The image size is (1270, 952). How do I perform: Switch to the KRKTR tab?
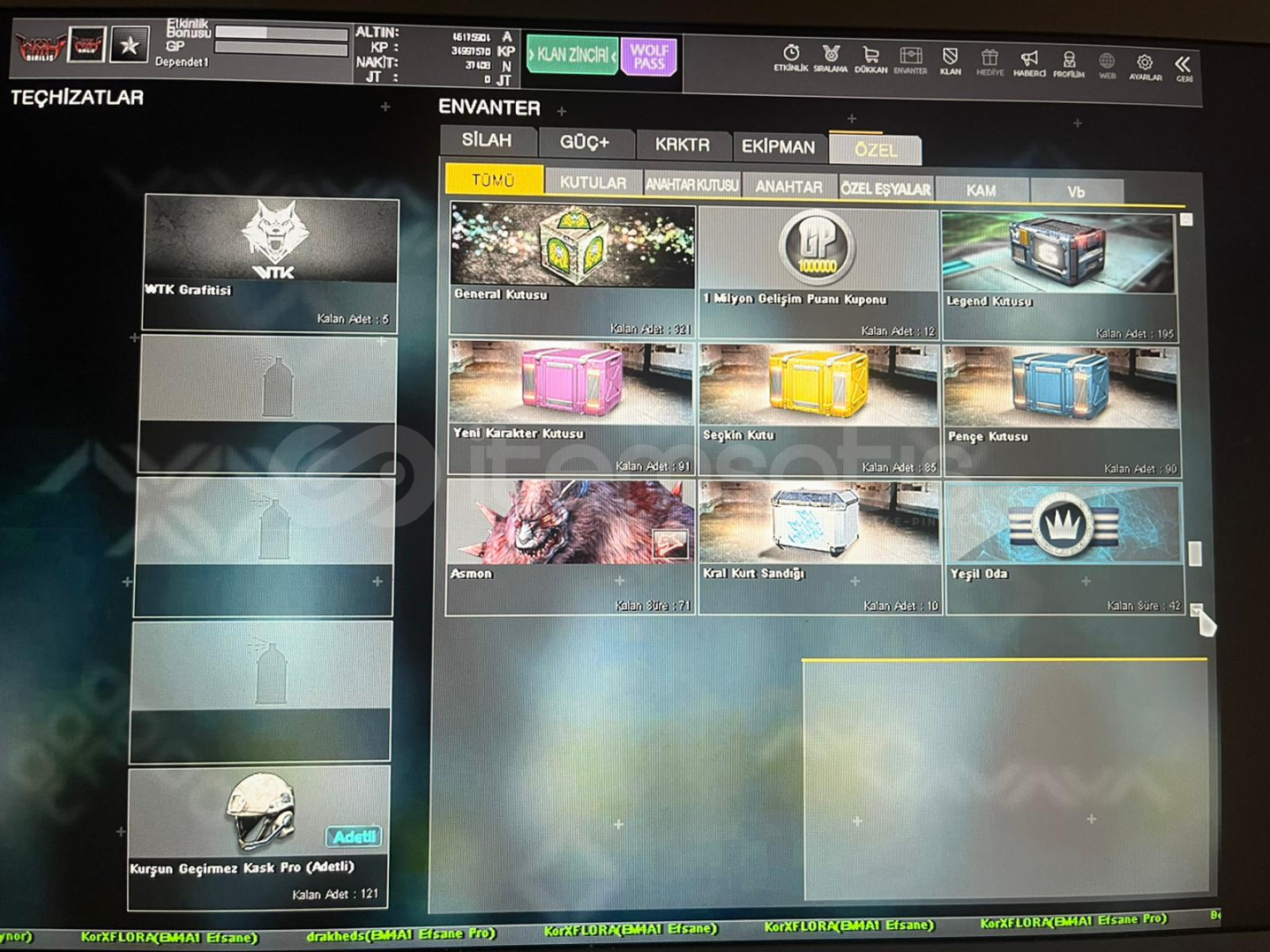682,145
